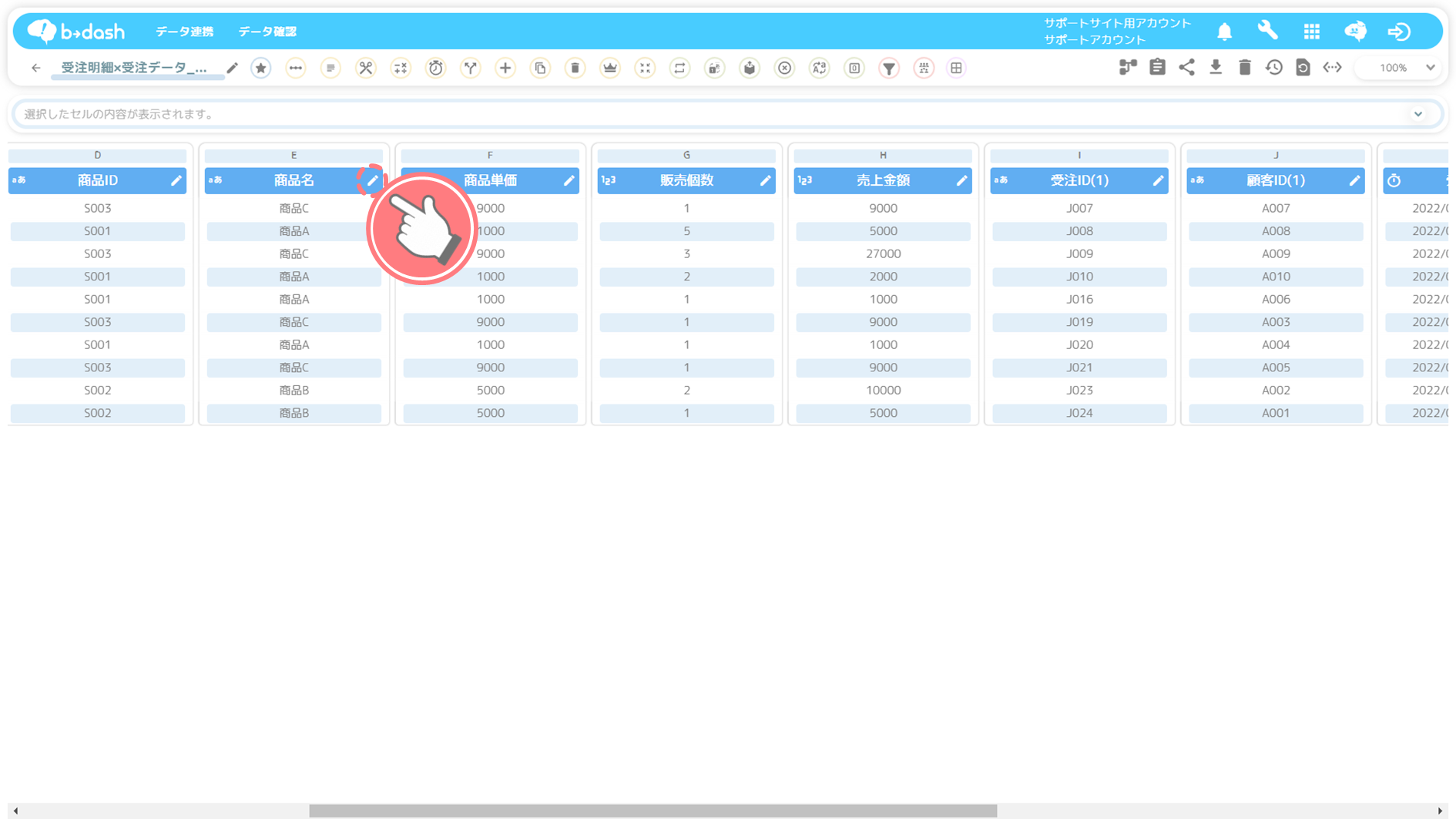This screenshot has width=1456, height=819.
Task: Click the funnel filter toolbar icon
Action: tap(889, 68)
